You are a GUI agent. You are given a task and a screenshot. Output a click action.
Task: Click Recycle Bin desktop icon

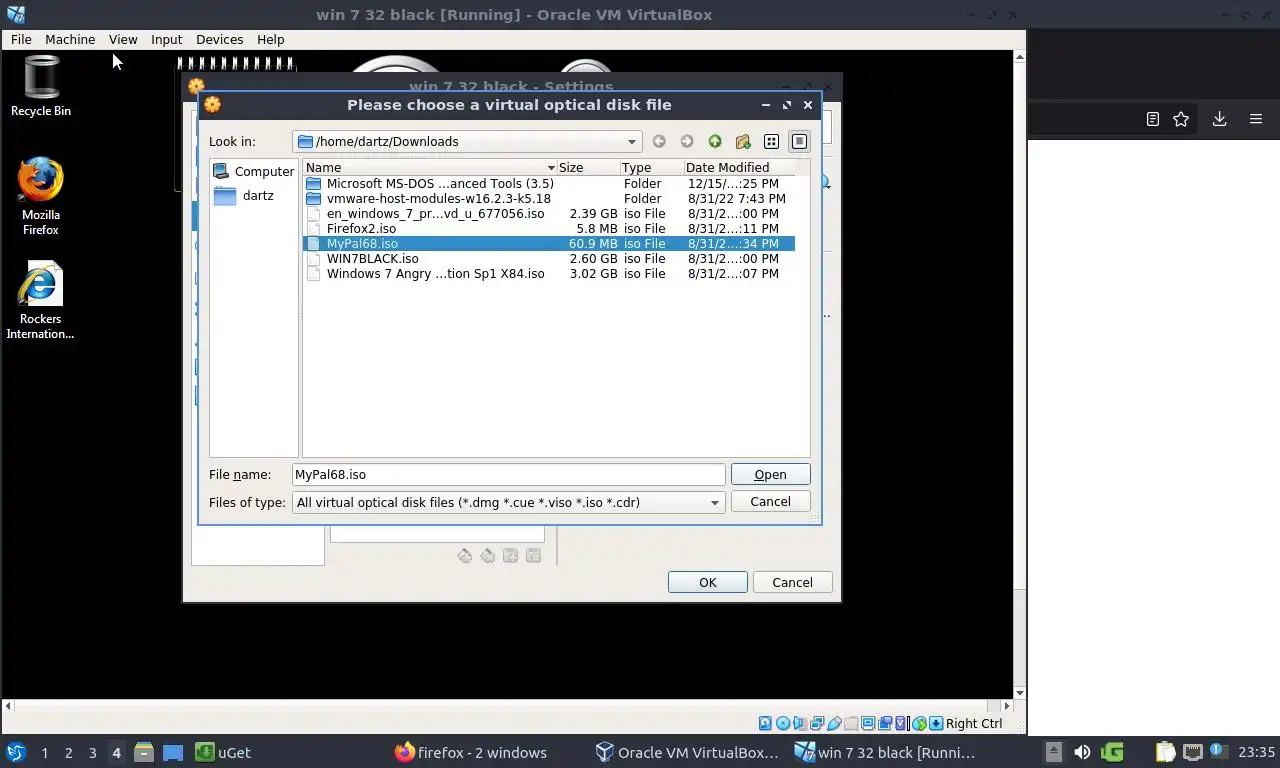coord(41,87)
